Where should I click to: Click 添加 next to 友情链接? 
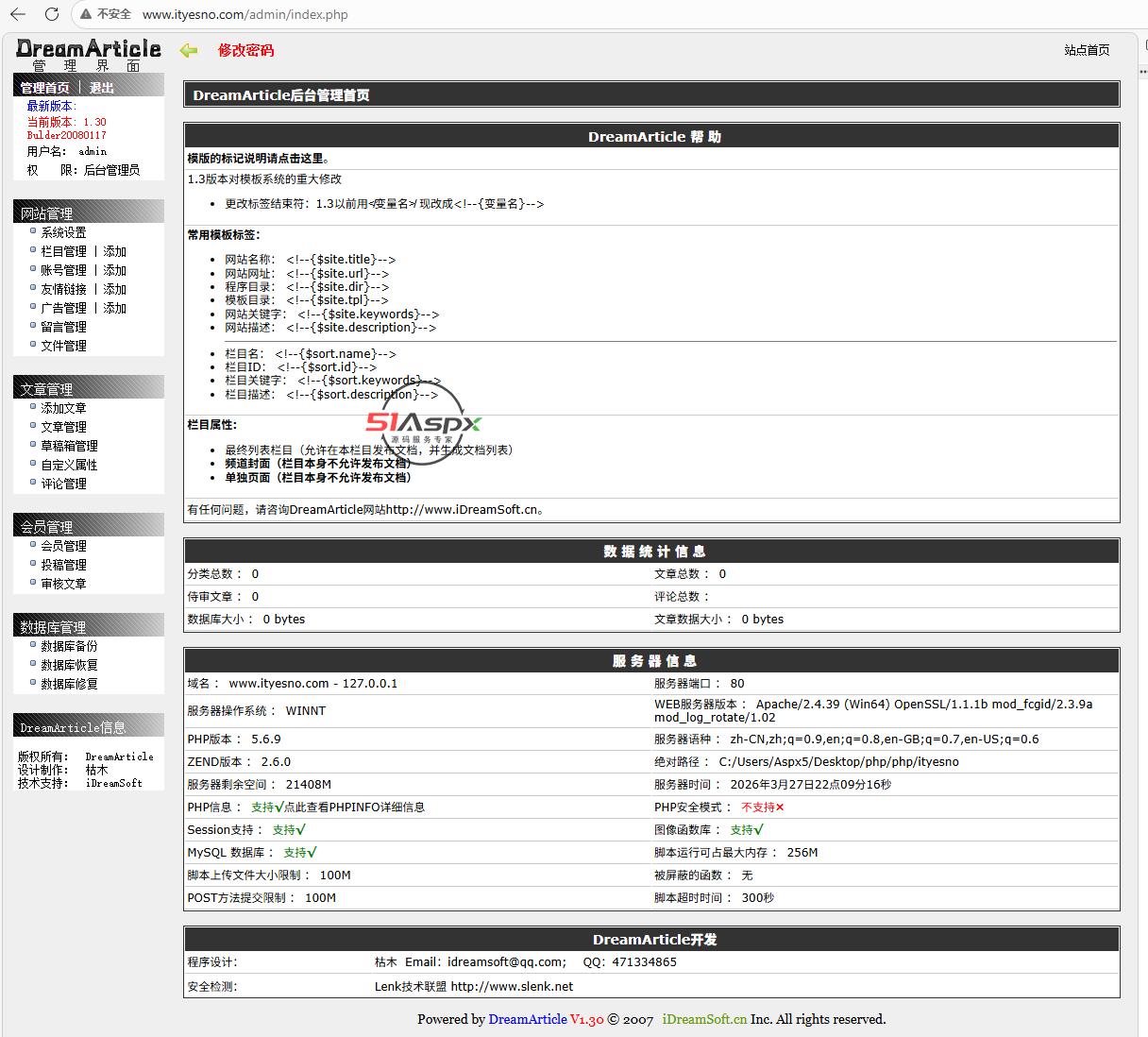[115, 289]
